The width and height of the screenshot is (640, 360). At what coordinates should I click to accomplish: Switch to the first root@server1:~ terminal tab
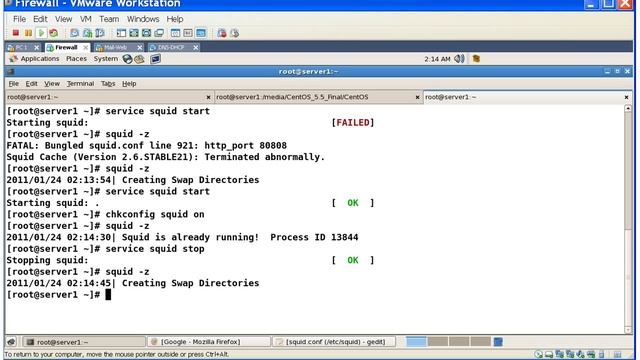(109, 97)
